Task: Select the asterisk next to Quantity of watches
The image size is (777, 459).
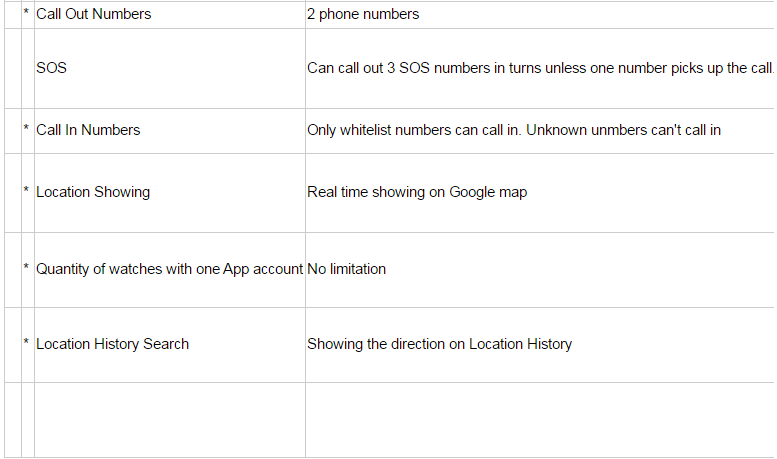Action: (x=27, y=269)
